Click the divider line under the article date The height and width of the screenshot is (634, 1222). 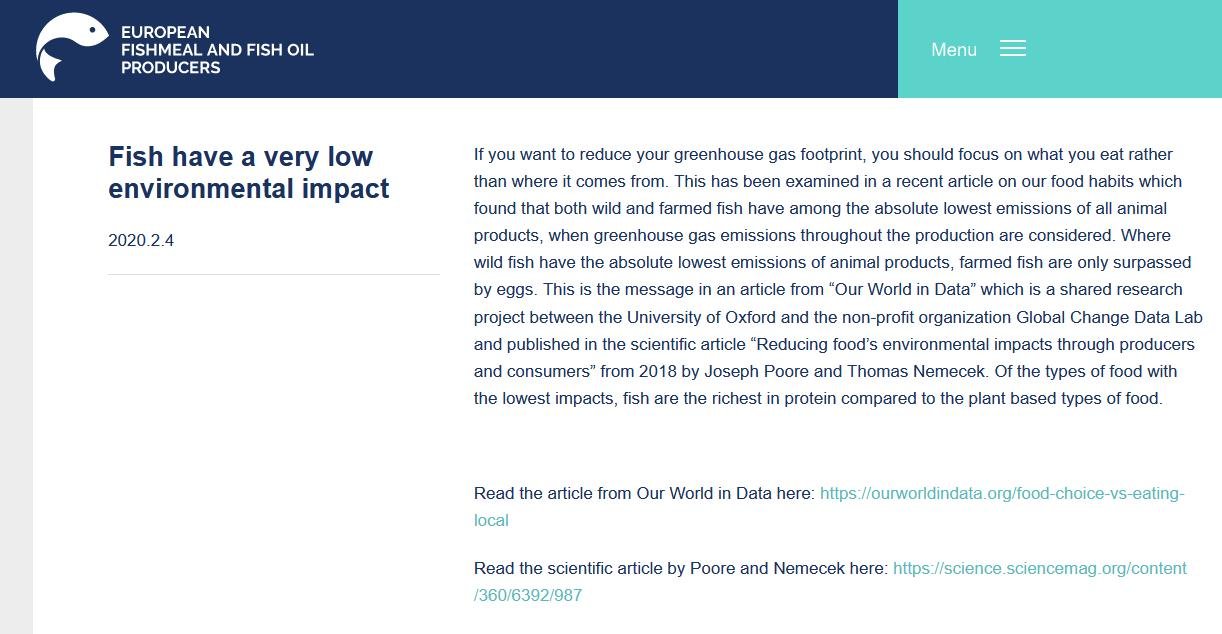click(x=274, y=276)
